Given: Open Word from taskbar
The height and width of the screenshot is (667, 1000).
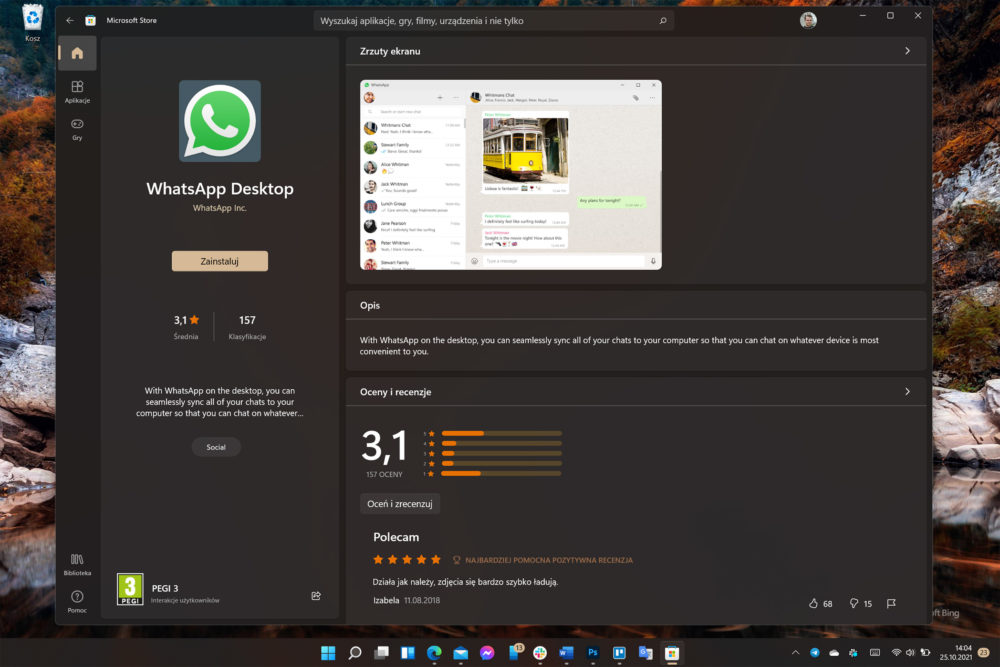Looking at the screenshot, I should [x=566, y=652].
